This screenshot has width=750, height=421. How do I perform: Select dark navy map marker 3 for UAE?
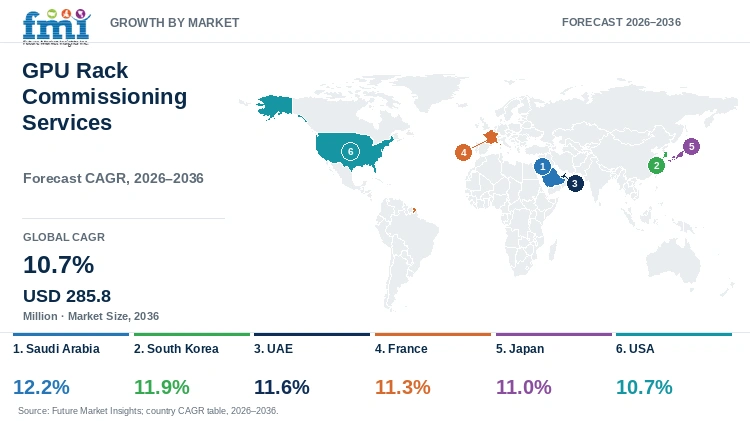(x=575, y=183)
